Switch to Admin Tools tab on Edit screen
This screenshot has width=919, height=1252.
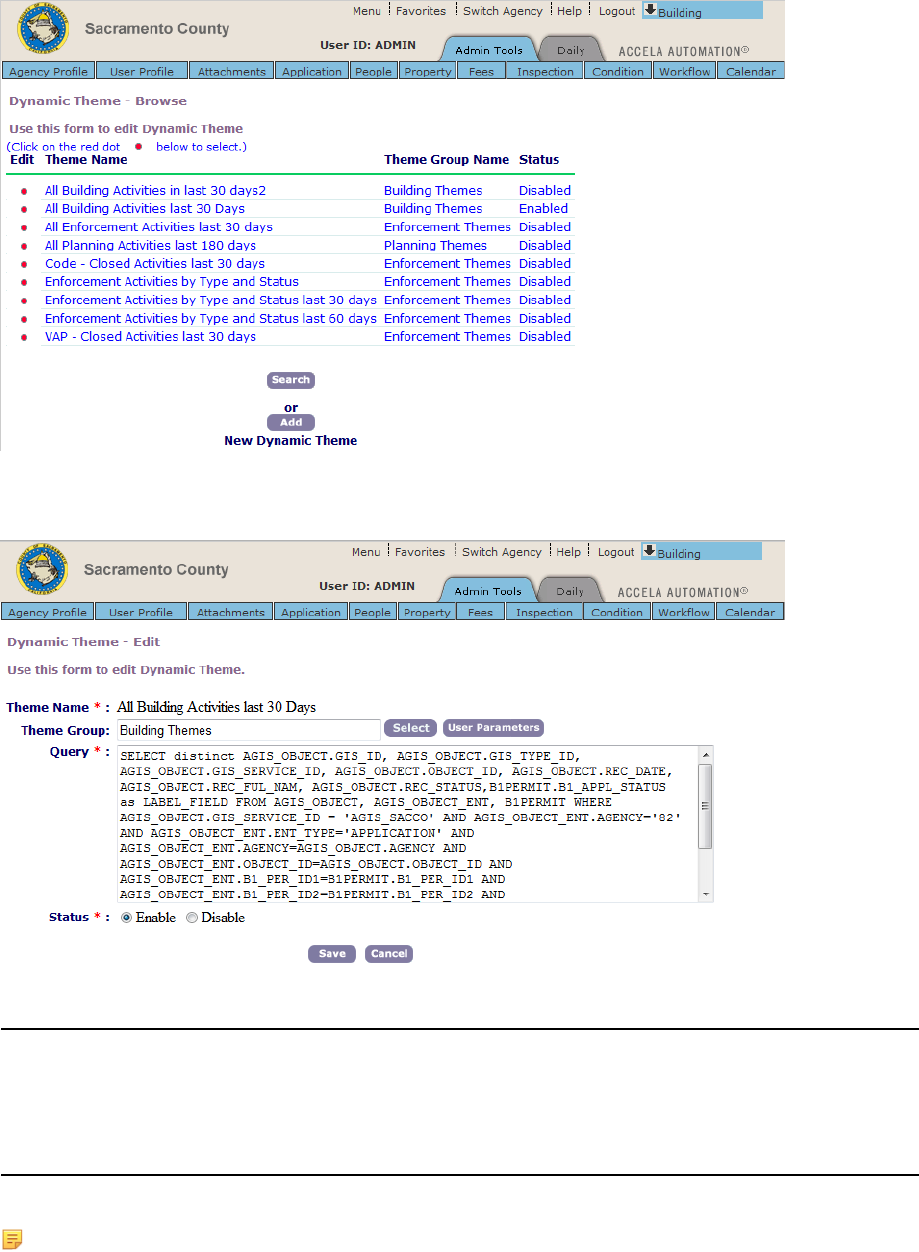click(488, 591)
